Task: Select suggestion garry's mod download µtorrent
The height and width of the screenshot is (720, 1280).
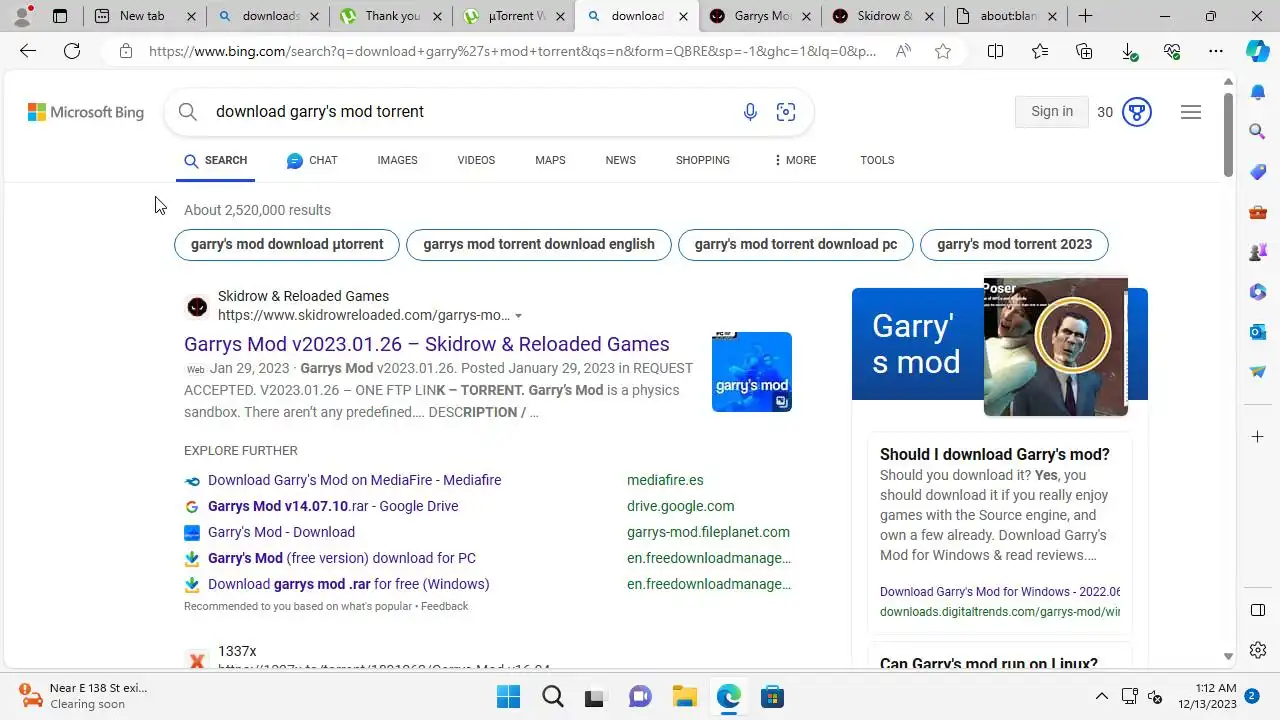Action: coord(287,244)
